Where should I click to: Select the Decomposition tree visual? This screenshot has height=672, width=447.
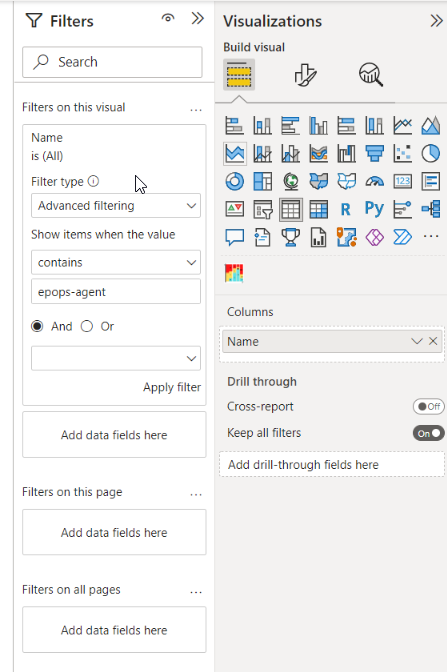tap(431, 210)
